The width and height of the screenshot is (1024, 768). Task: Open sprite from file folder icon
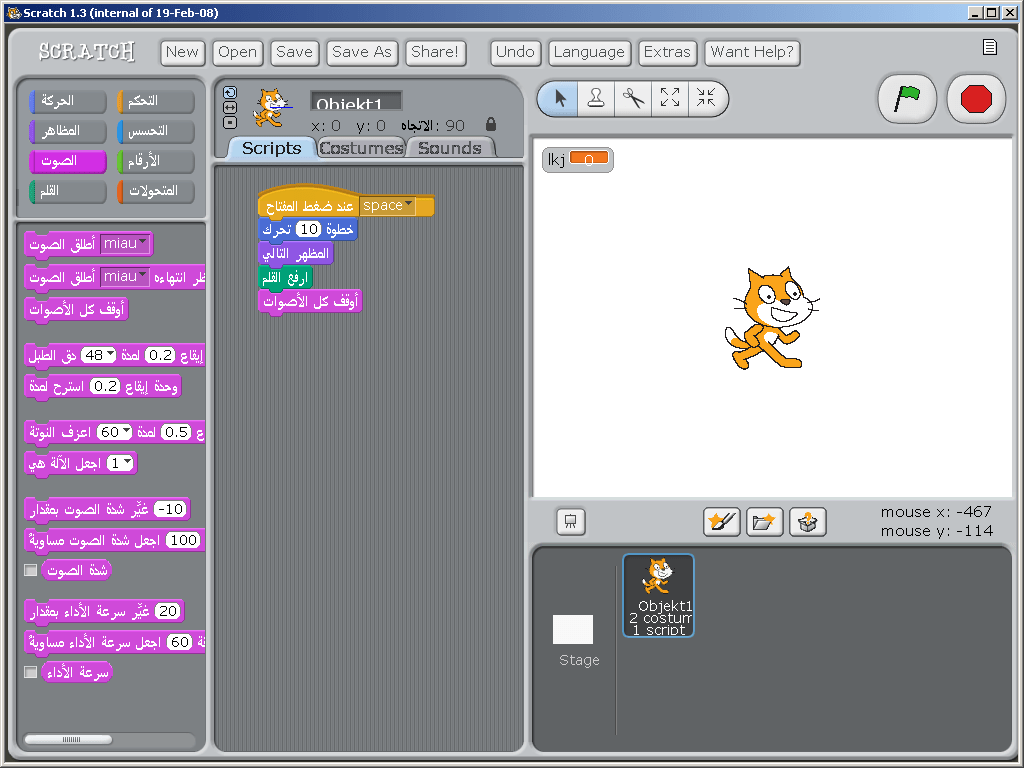point(764,521)
